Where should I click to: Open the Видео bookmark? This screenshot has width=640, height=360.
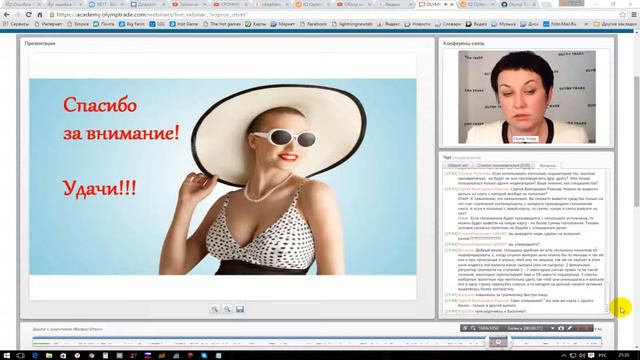(x=477, y=24)
